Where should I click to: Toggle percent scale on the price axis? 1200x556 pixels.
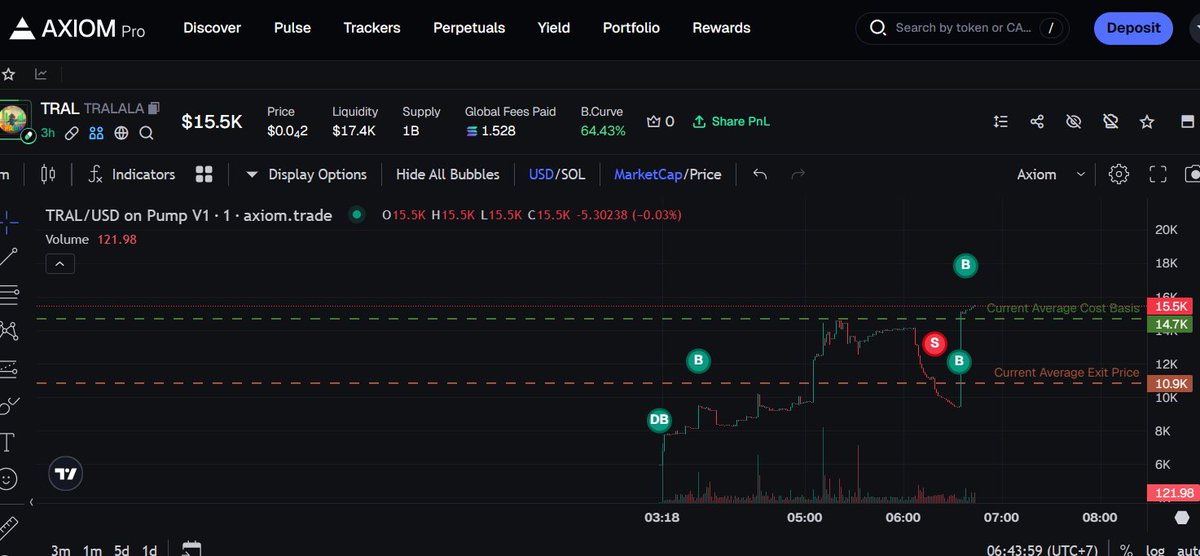pos(1127,548)
